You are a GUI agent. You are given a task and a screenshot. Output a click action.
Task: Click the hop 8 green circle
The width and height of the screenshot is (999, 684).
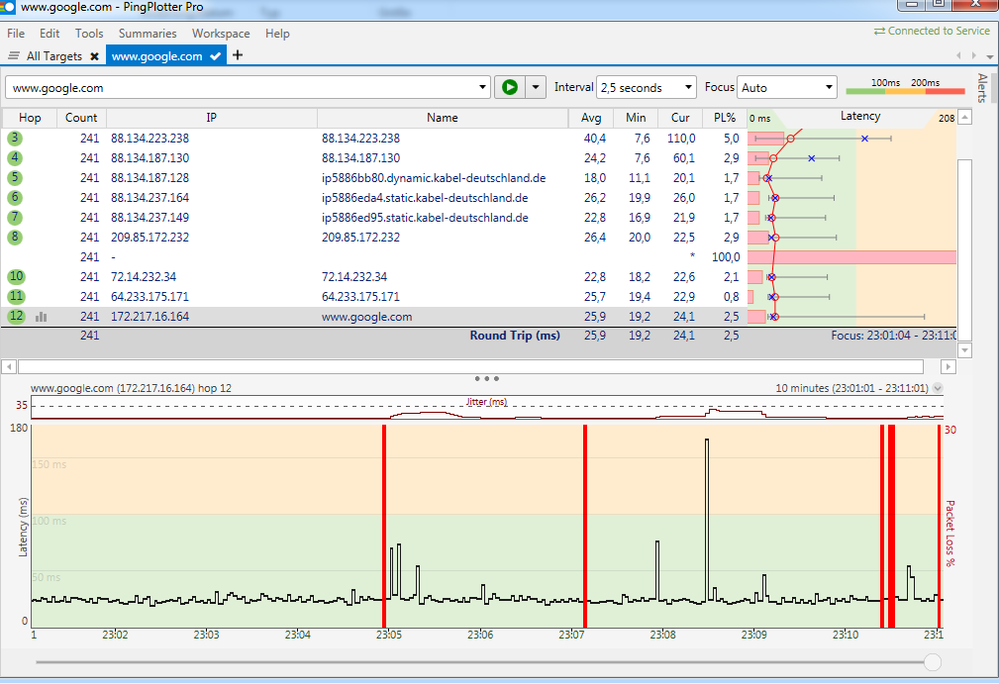click(x=15, y=237)
